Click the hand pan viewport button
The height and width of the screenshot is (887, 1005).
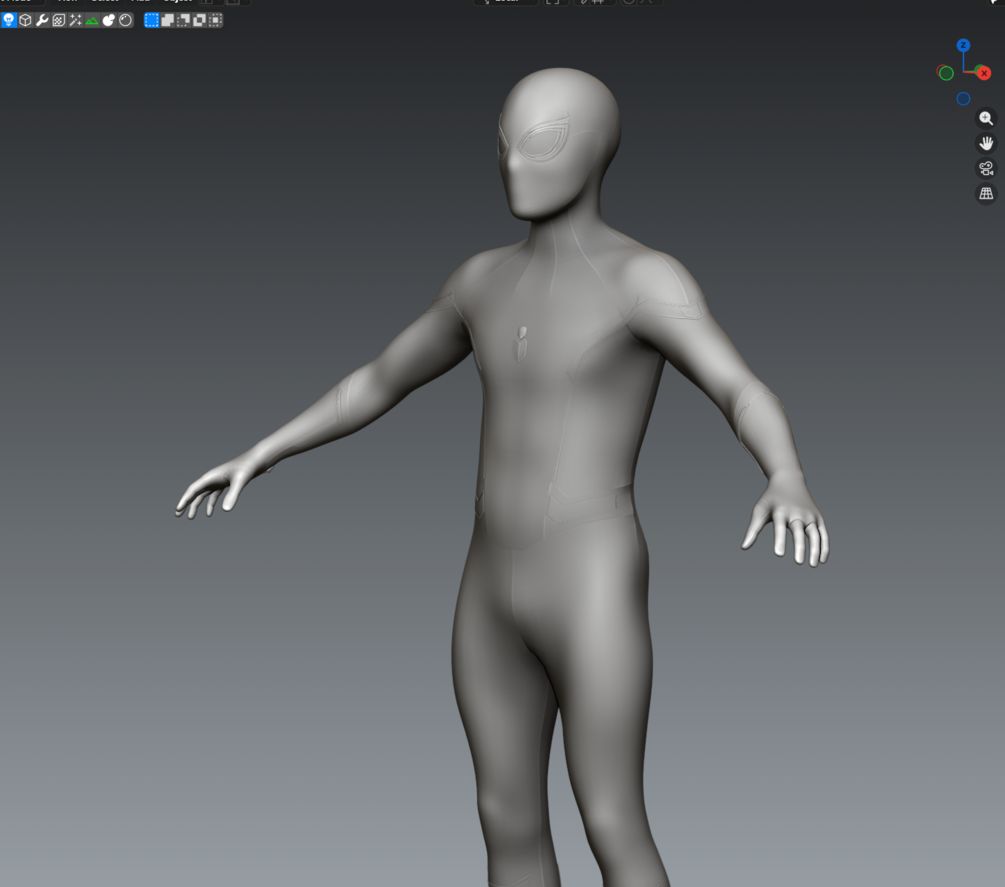pos(986,144)
